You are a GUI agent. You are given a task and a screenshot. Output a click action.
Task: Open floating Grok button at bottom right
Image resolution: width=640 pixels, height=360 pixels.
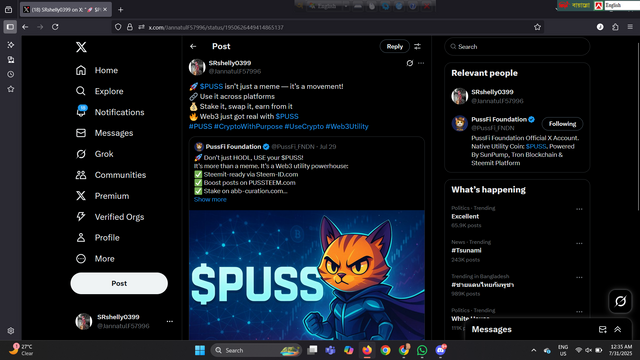point(620,301)
